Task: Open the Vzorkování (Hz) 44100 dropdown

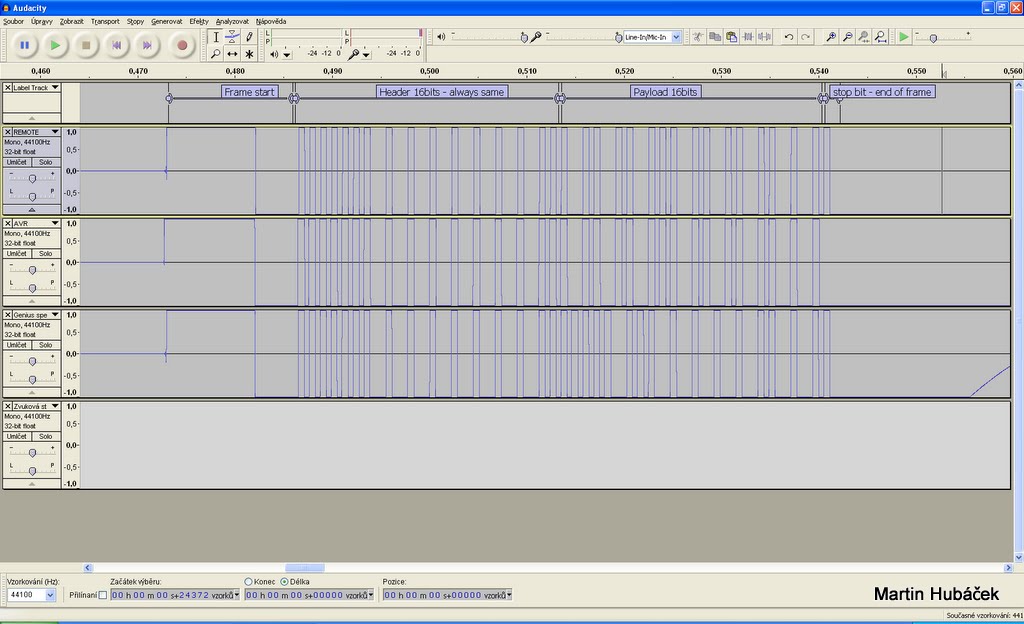Action: click(50, 595)
